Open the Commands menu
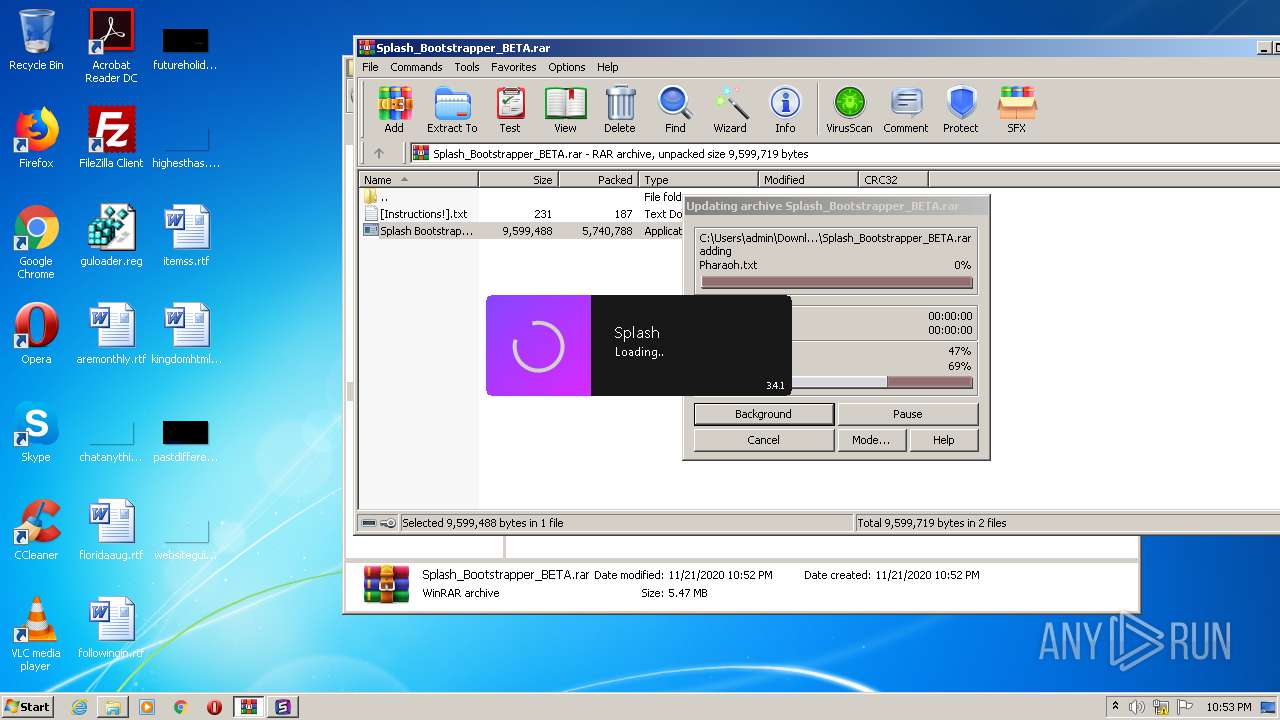 tap(416, 67)
